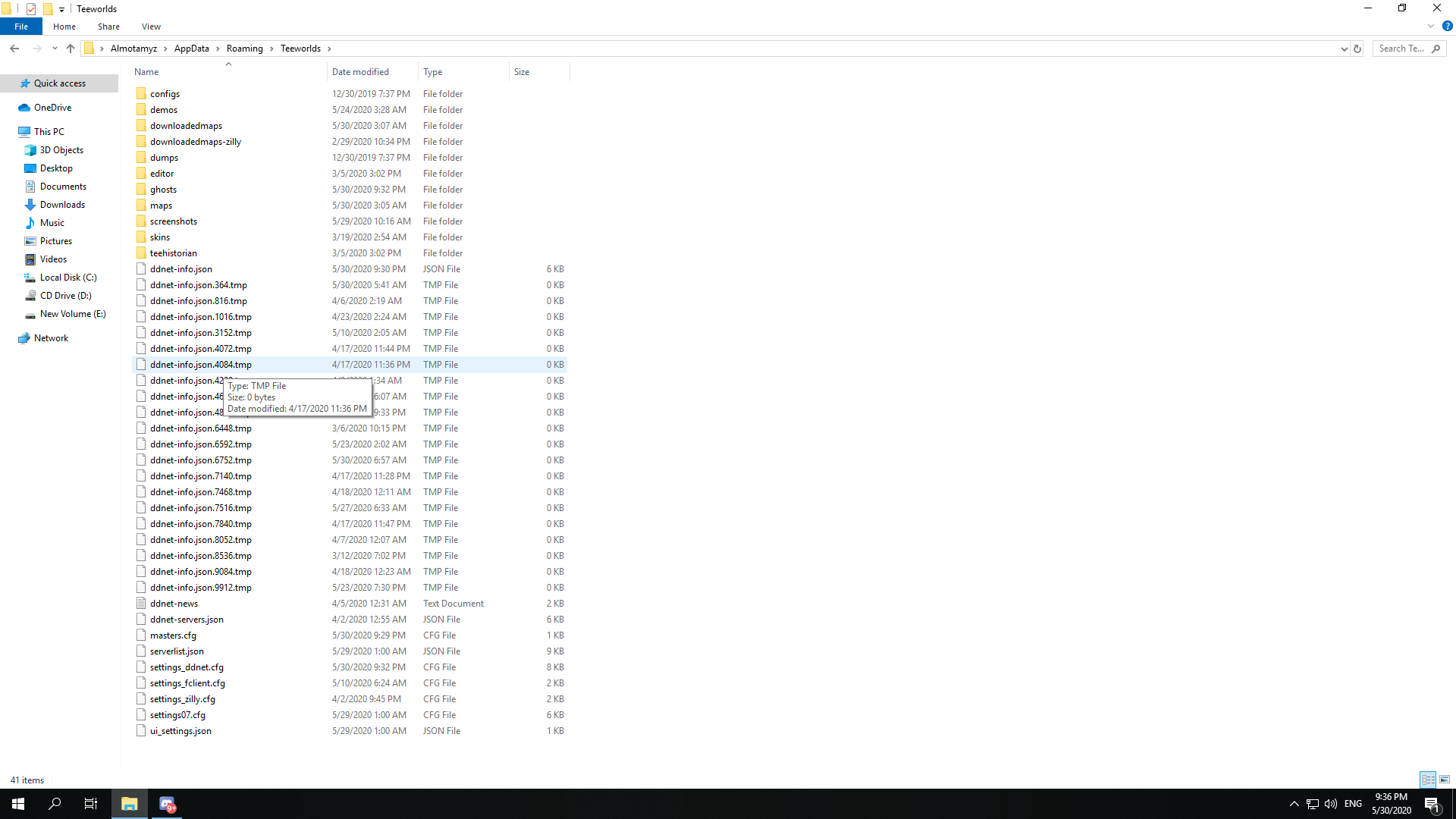Sort by the Name column header

[x=229, y=72]
